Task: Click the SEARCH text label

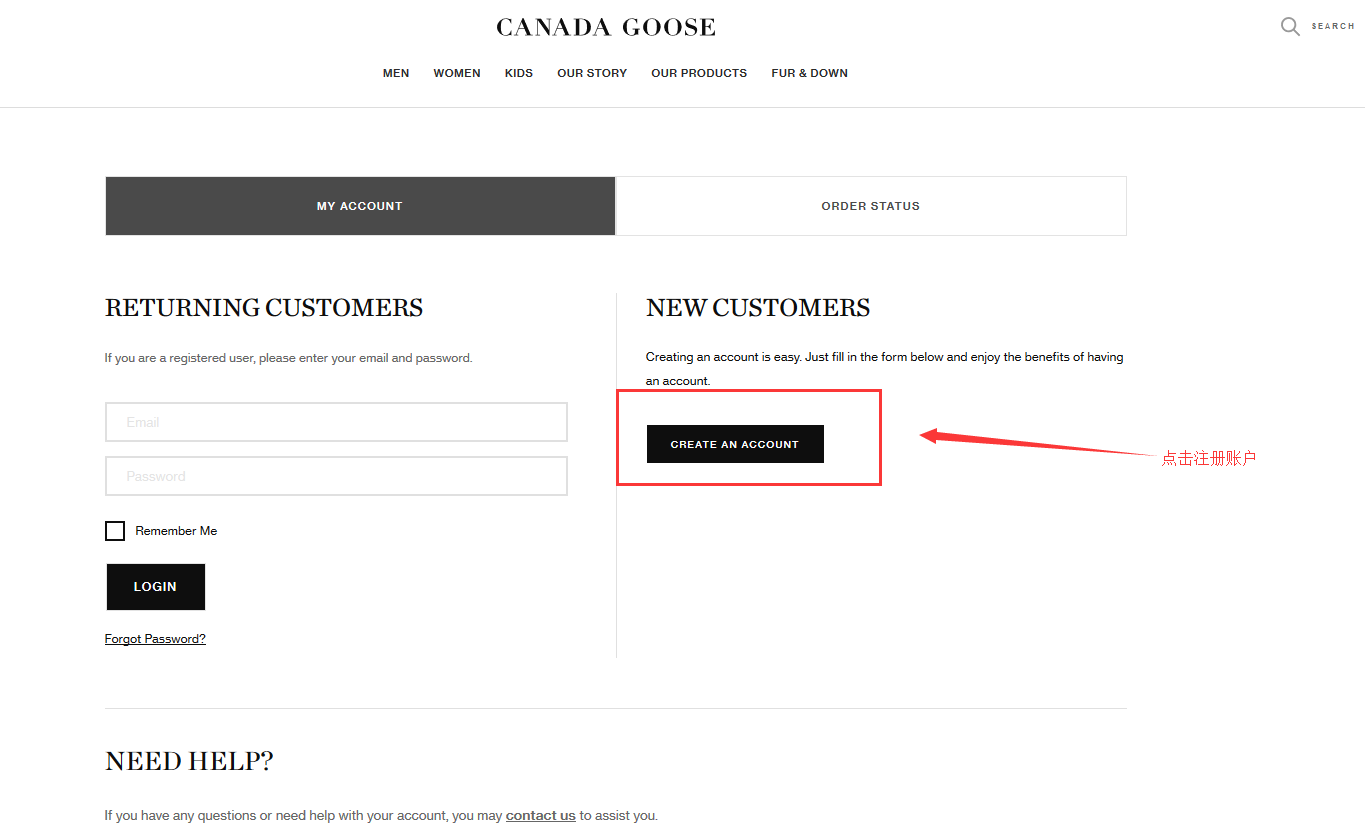Action: (x=1333, y=26)
